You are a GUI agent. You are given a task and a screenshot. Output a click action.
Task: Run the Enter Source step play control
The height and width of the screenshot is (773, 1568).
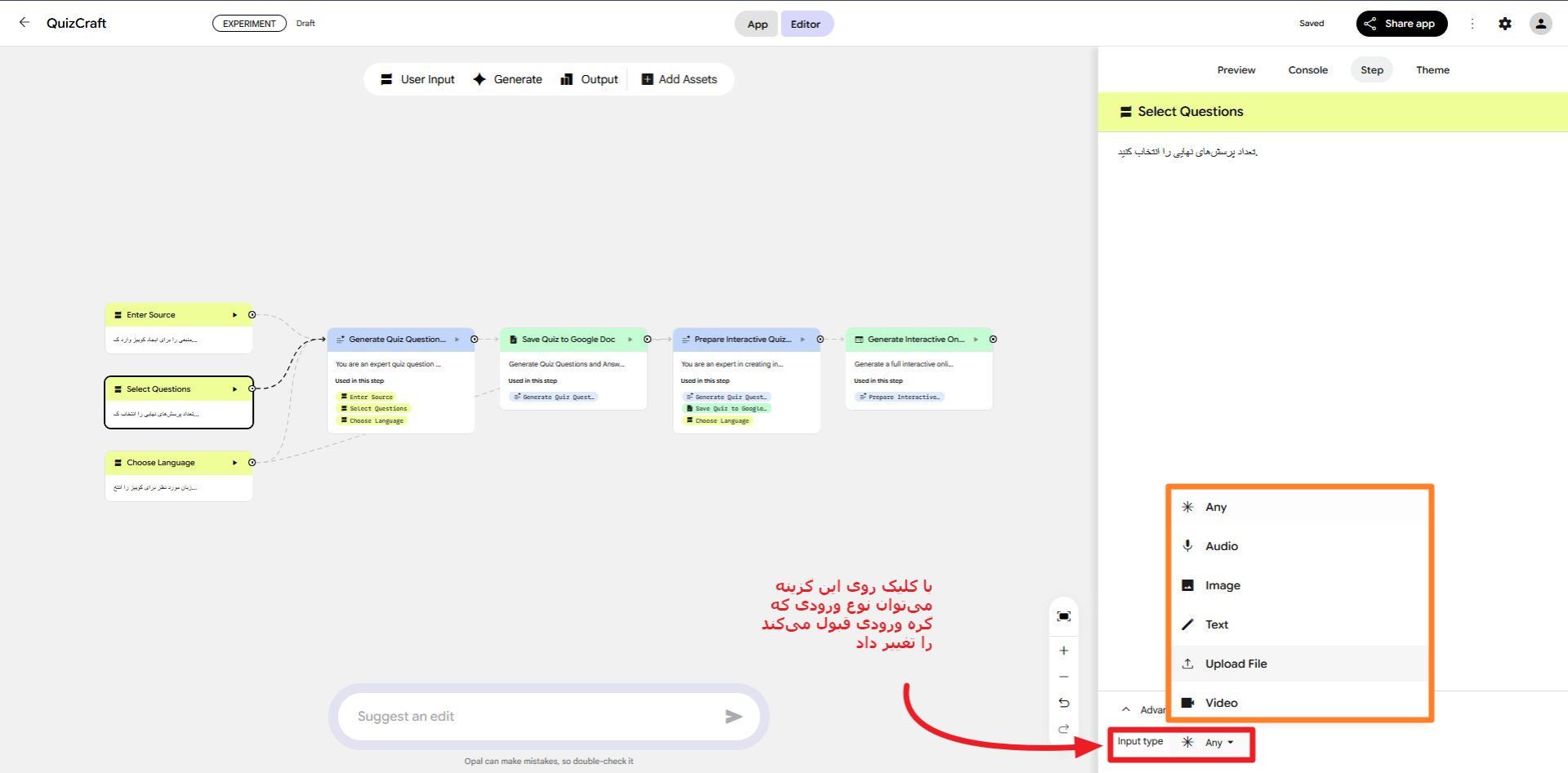pos(234,314)
